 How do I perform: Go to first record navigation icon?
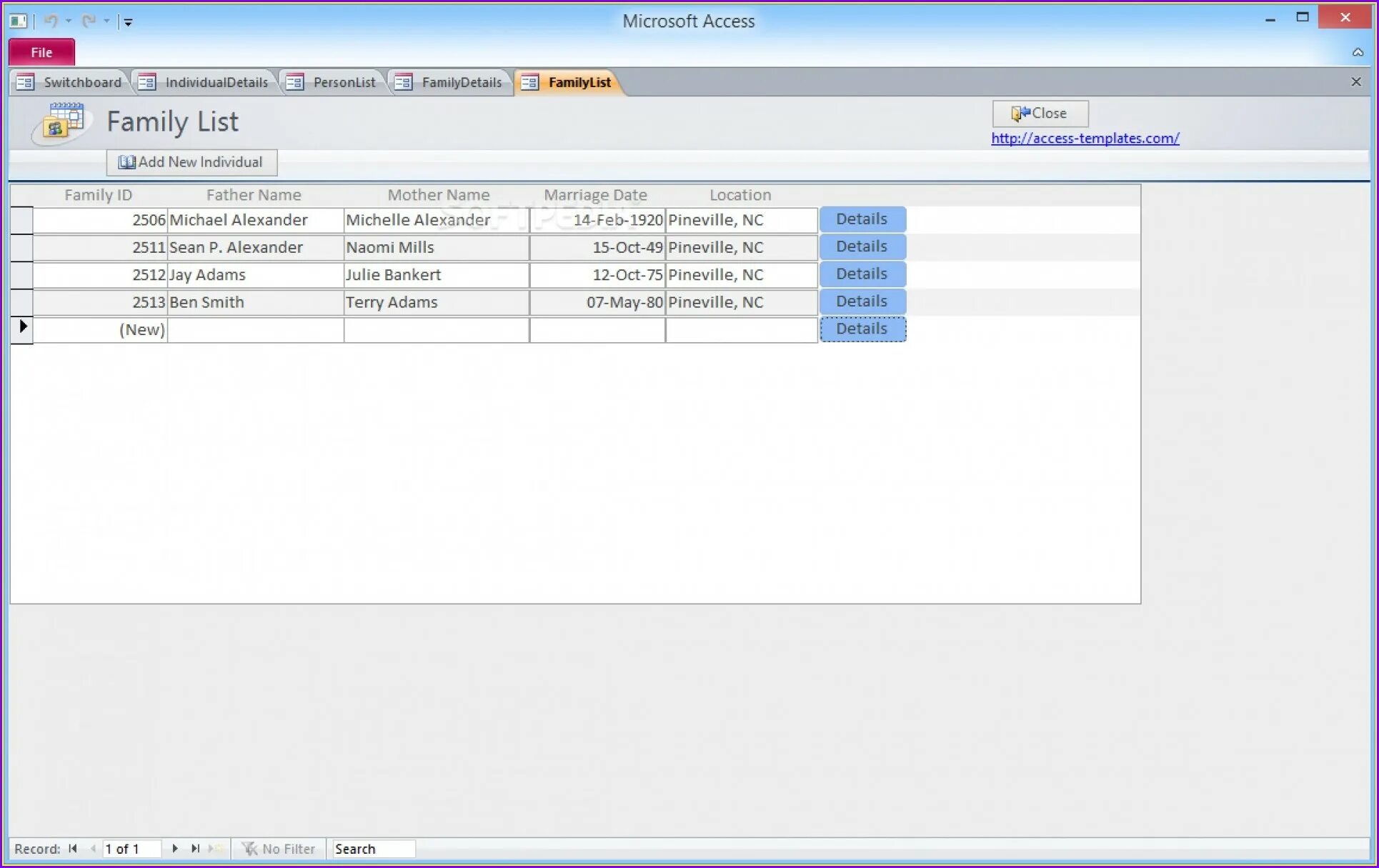click(x=73, y=849)
